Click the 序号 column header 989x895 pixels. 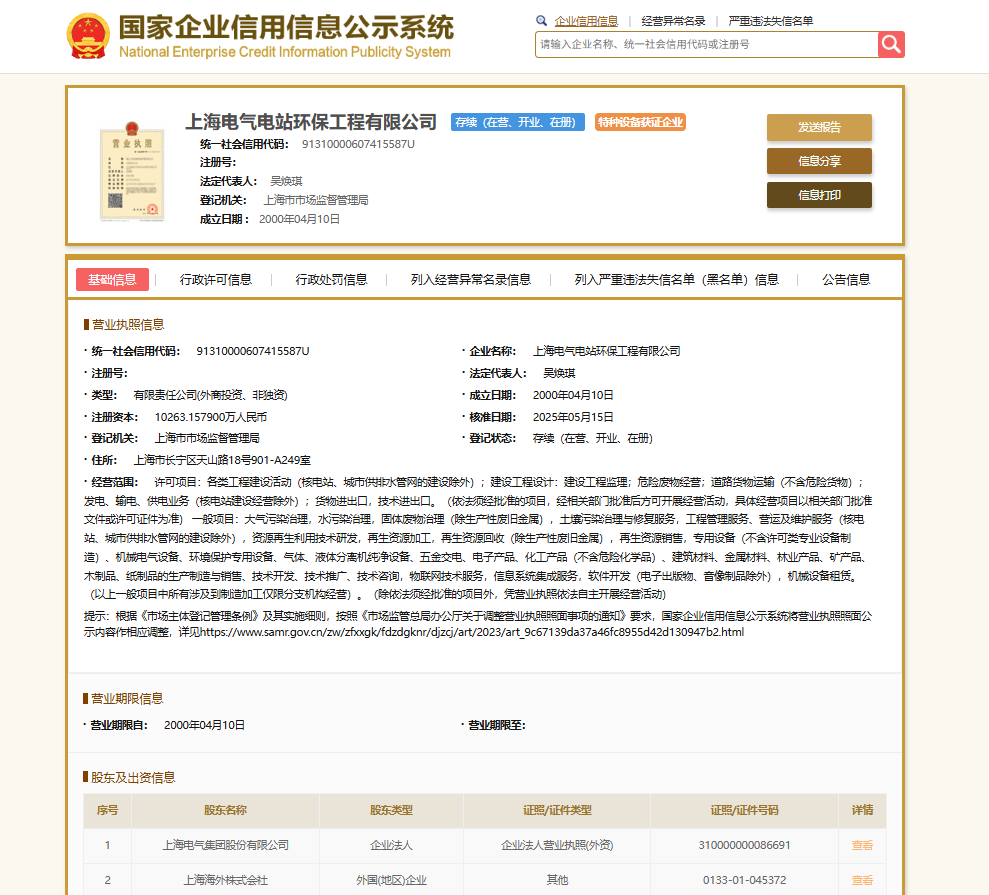[107, 810]
